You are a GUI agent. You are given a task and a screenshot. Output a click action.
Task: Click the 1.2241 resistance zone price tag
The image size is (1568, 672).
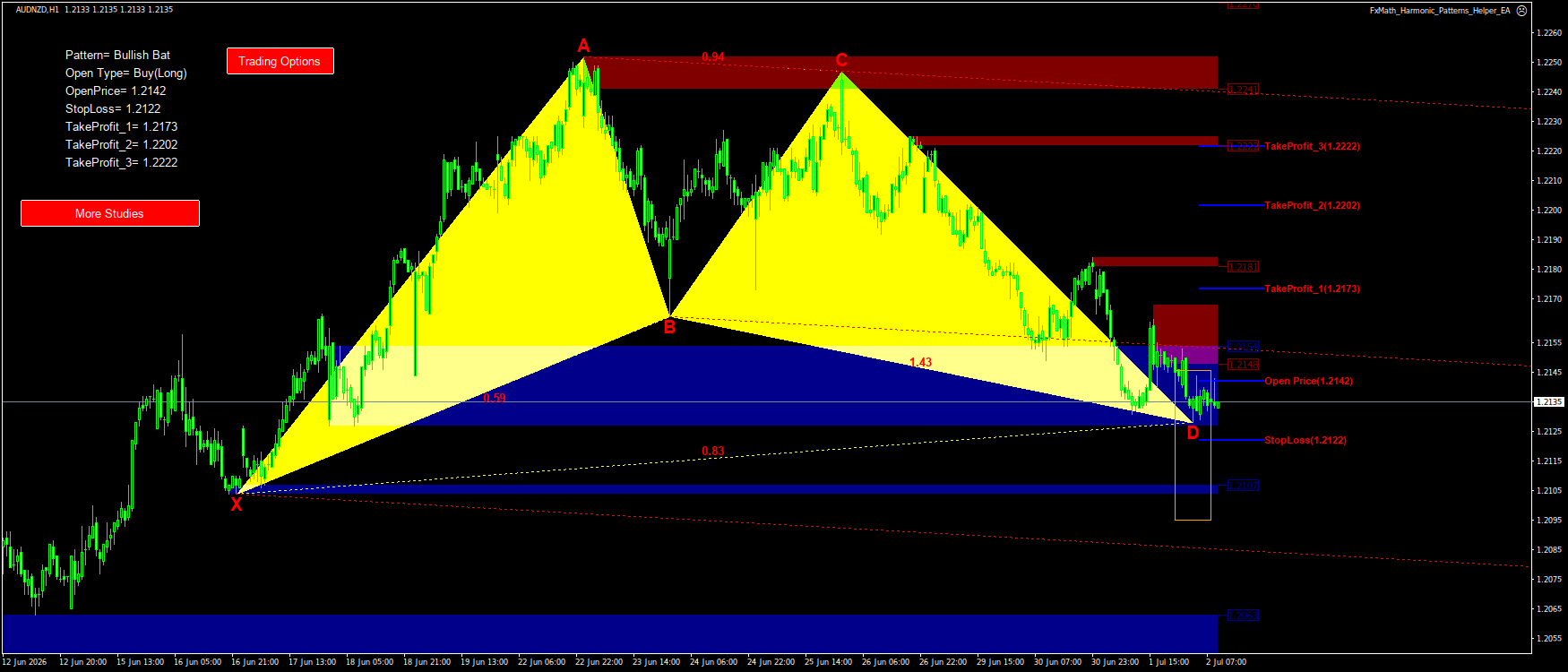(x=1243, y=90)
